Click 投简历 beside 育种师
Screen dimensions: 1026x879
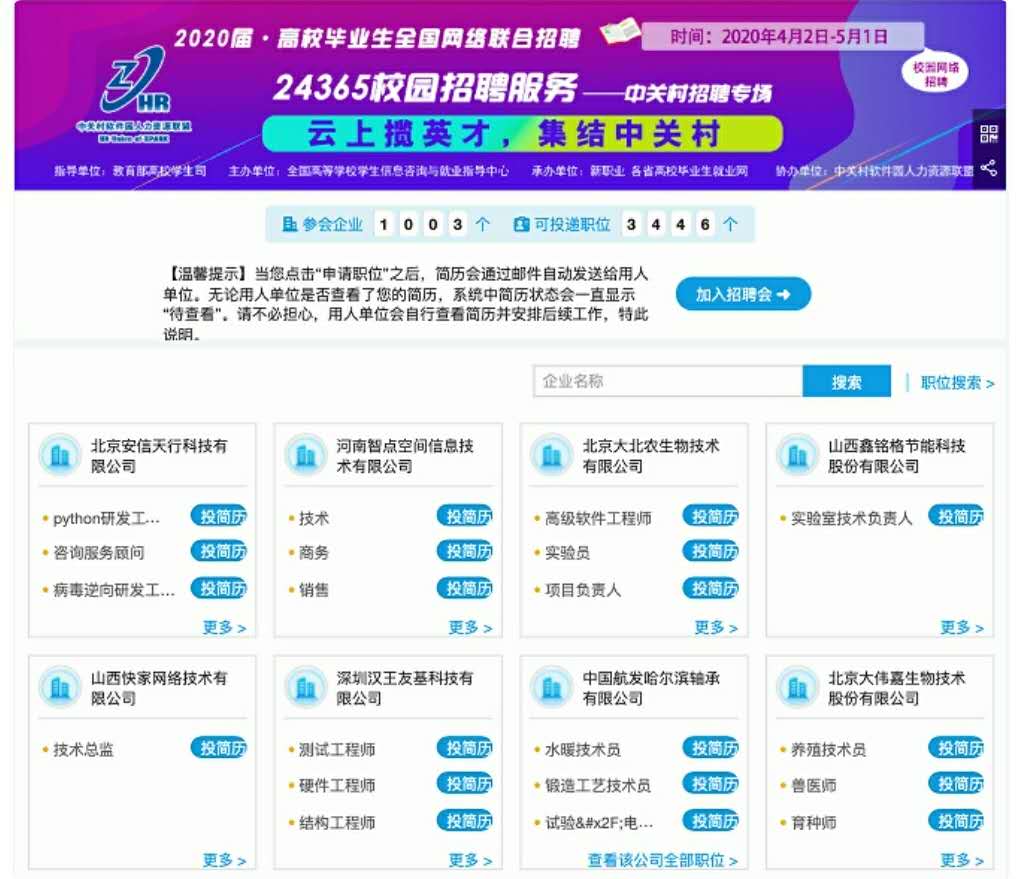coord(957,820)
